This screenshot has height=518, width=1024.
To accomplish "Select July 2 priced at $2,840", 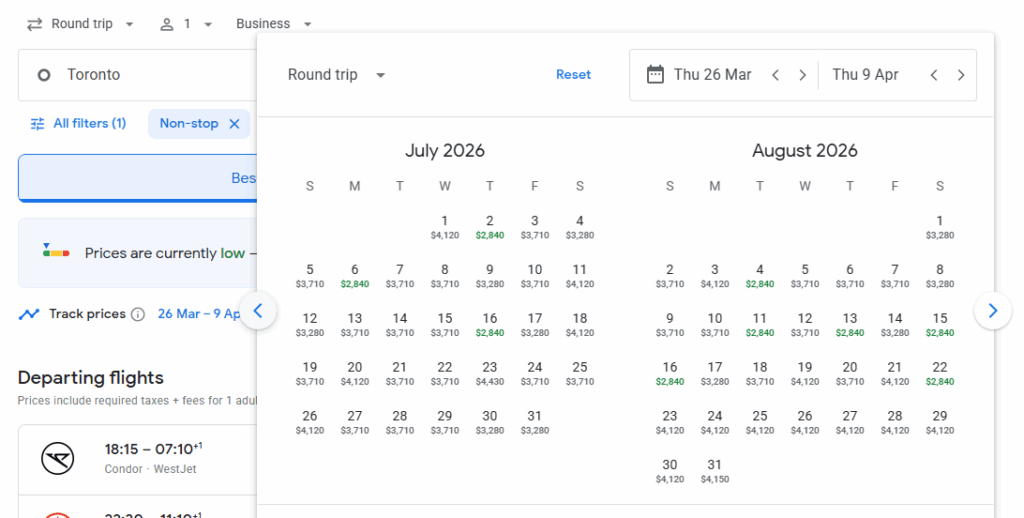I will tap(490, 227).
